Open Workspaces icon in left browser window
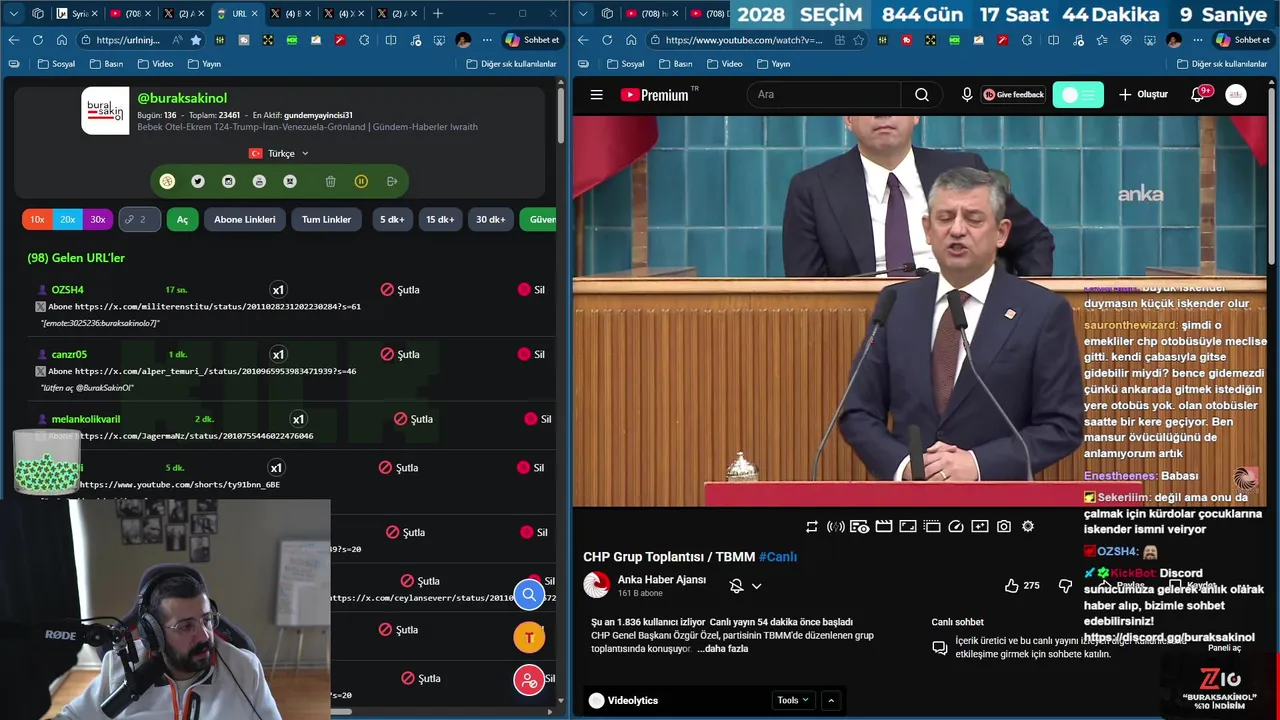1280x720 pixels. [38, 13]
